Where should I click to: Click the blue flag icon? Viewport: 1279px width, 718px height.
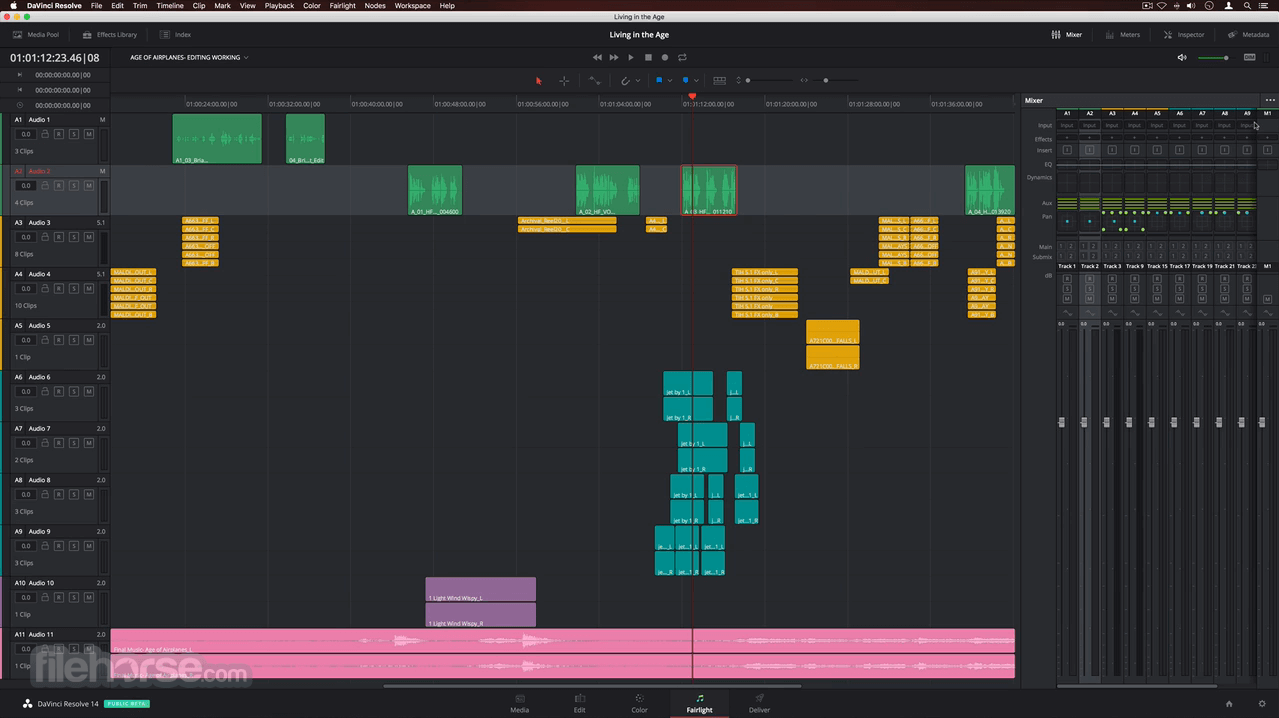click(659, 80)
